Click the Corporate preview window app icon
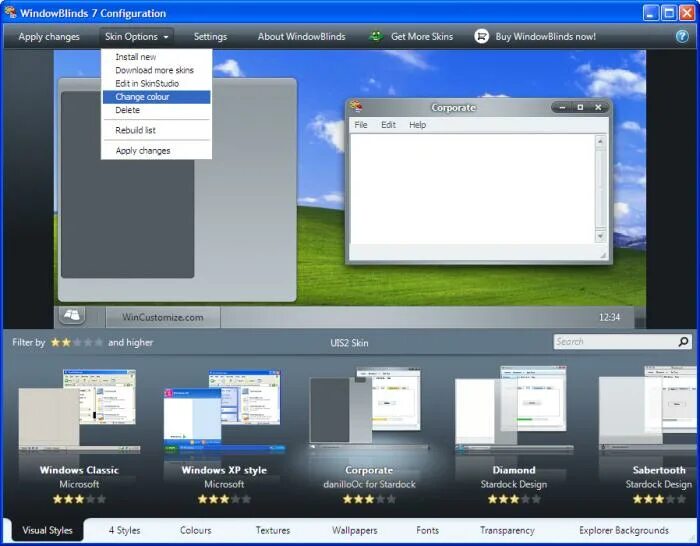Screen dimensions: 700x546 tap(356, 106)
